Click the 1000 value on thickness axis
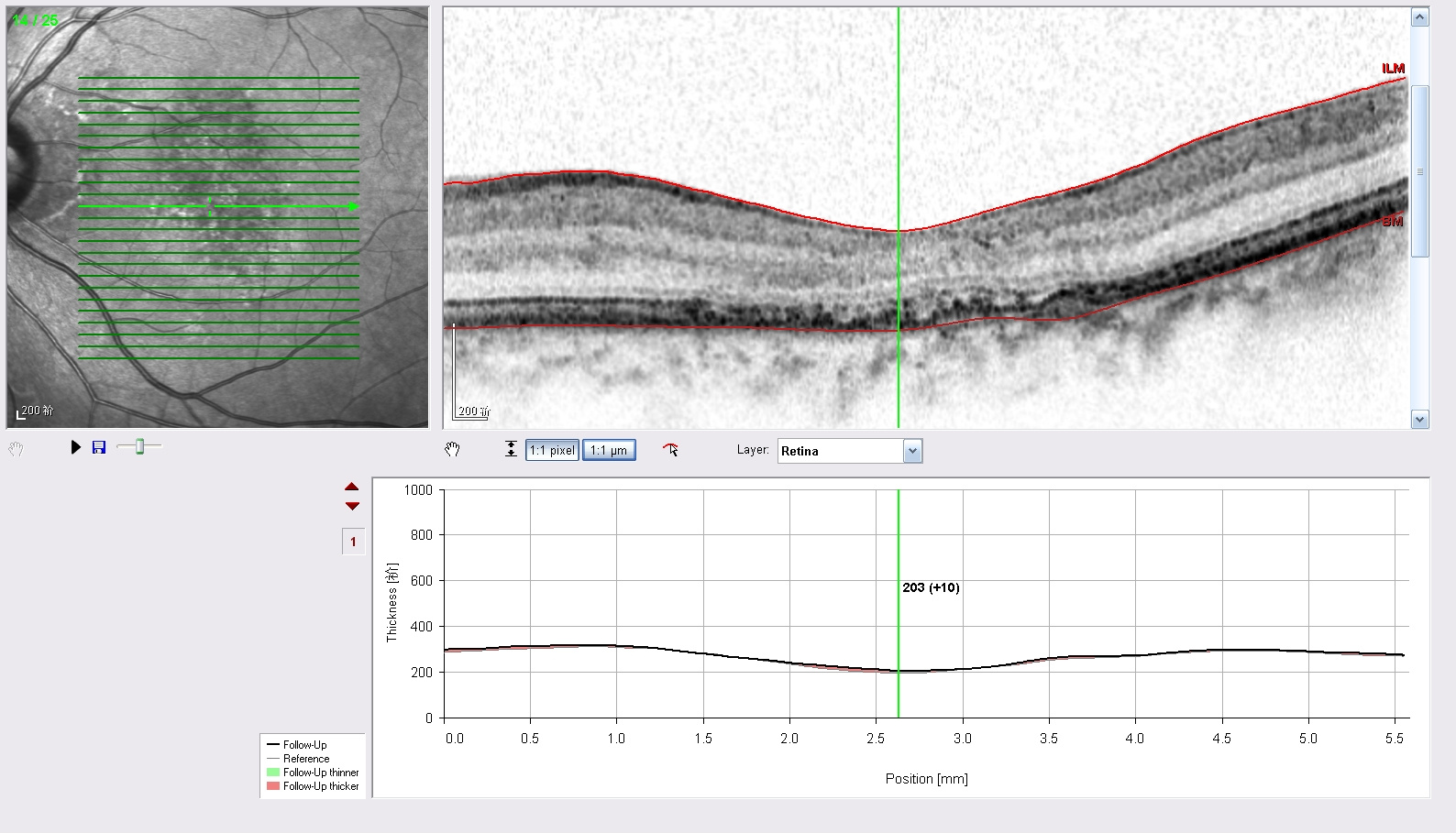The image size is (1456, 833). click(418, 490)
